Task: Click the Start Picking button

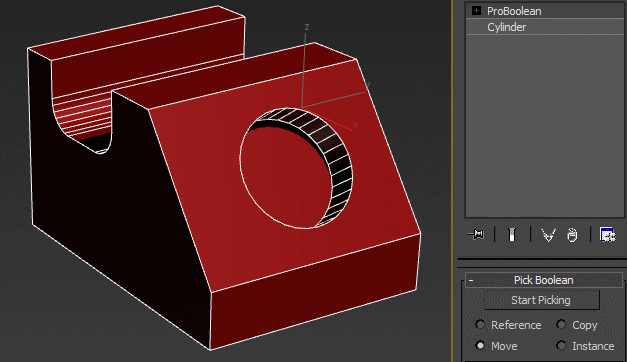Action: tap(541, 300)
